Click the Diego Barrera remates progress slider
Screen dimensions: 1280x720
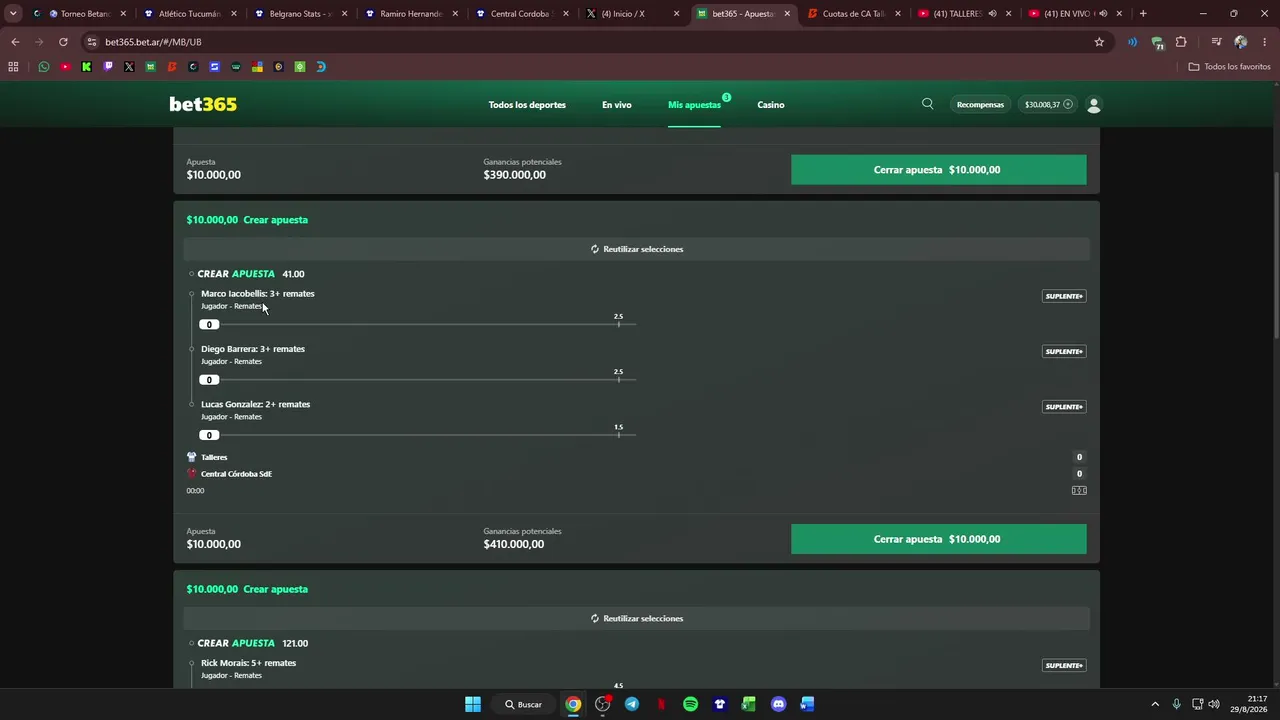coord(418,379)
